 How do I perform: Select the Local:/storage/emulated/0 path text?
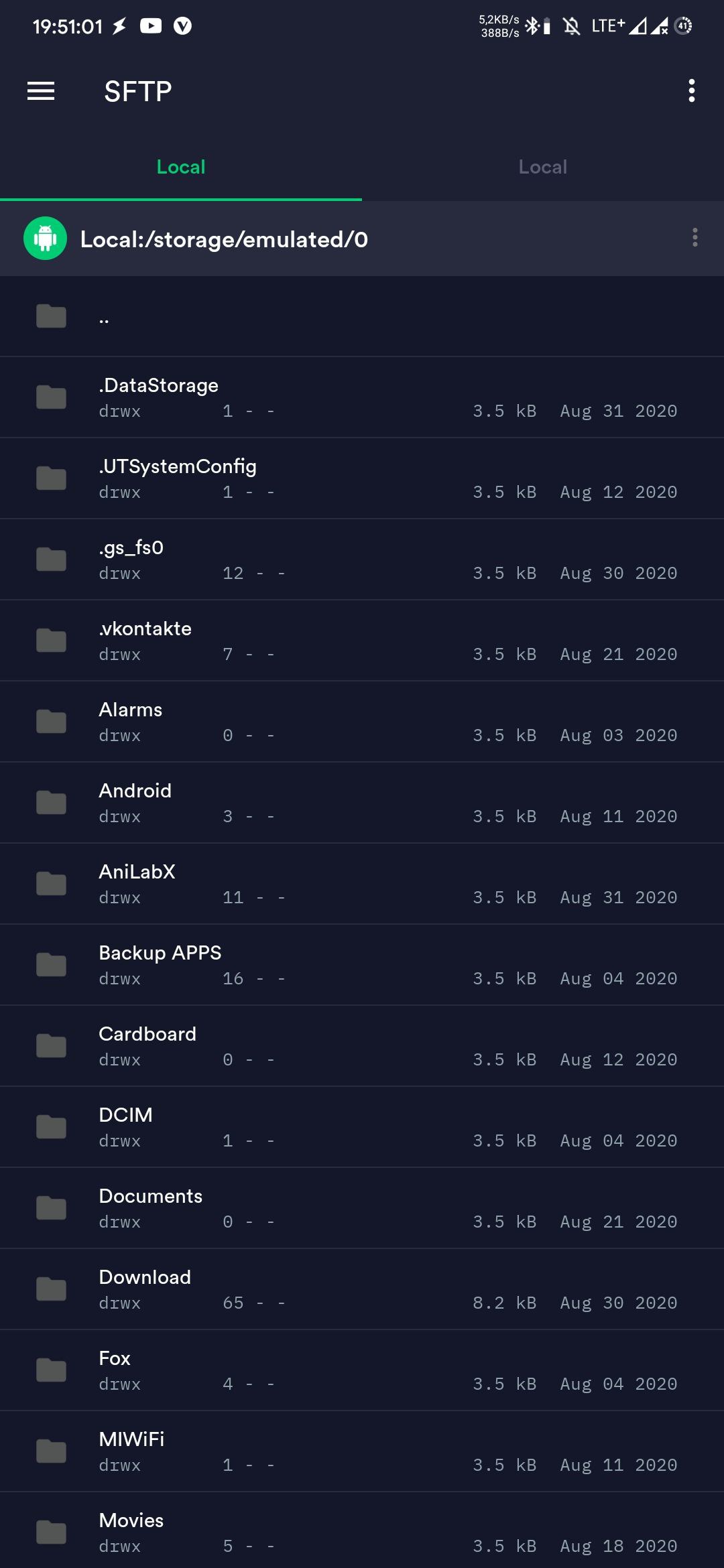coord(224,239)
